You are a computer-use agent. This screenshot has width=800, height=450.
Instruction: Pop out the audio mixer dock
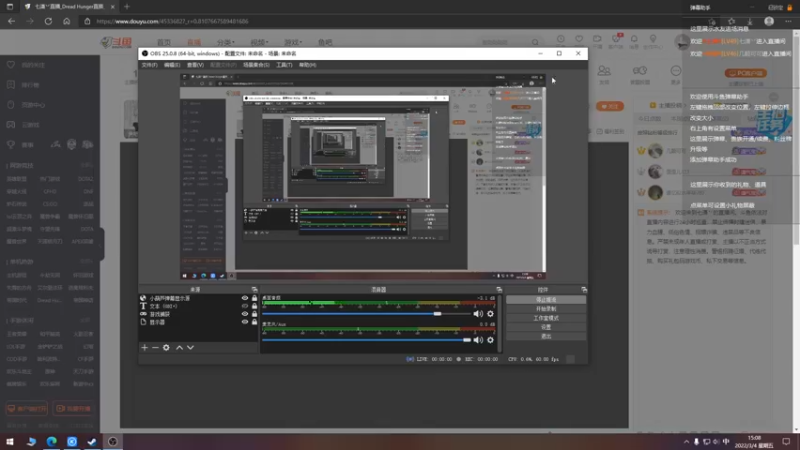tap(499, 289)
